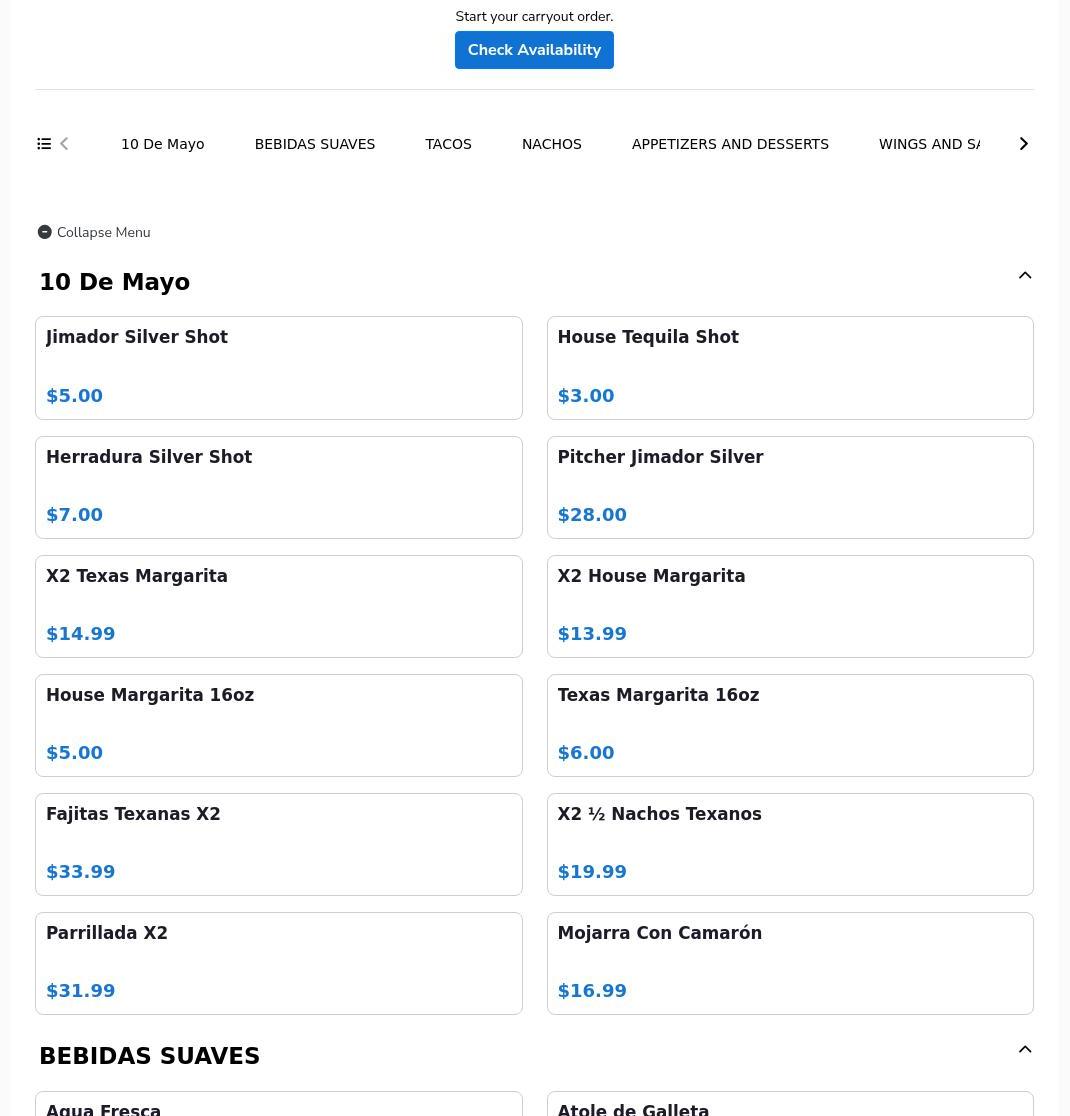This screenshot has height=1116, width=1070.
Task: Switch to the TACOS tab
Action: tap(448, 144)
